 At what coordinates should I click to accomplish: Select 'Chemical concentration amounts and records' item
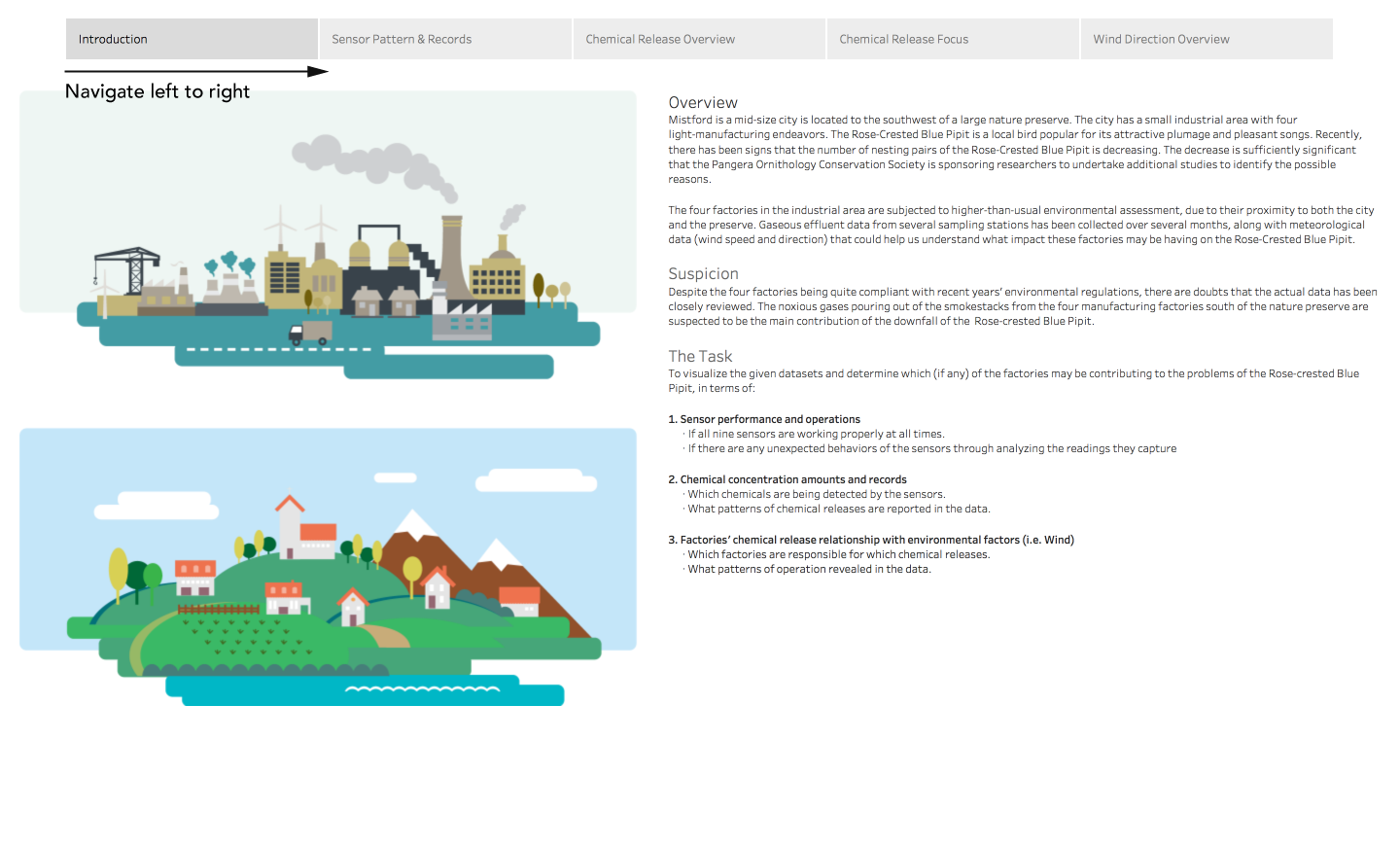[787, 479]
